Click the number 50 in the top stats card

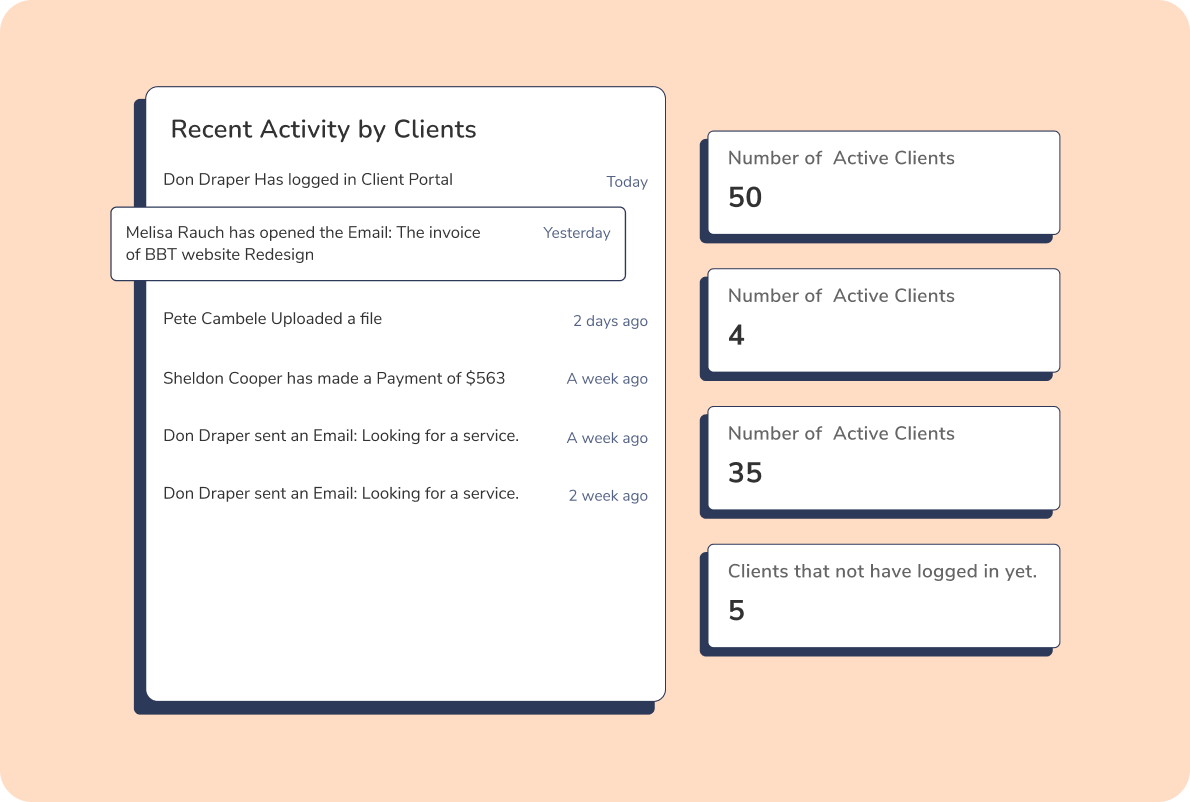[x=747, y=198]
